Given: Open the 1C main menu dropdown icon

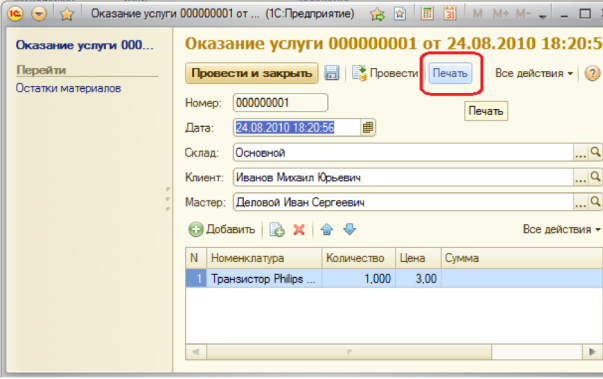Looking at the screenshot, I should [39, 14].
